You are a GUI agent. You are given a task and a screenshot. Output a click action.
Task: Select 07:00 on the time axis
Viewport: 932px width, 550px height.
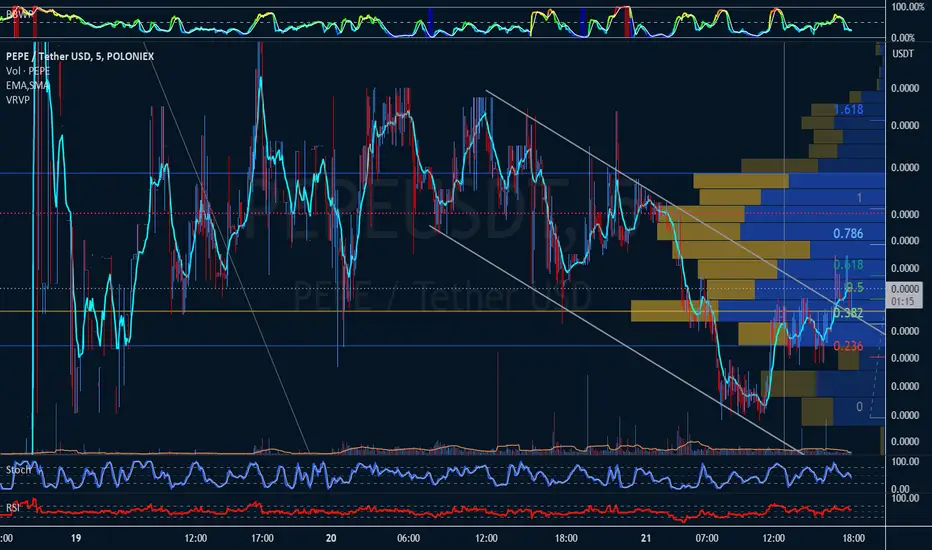(x=707, y=538)
